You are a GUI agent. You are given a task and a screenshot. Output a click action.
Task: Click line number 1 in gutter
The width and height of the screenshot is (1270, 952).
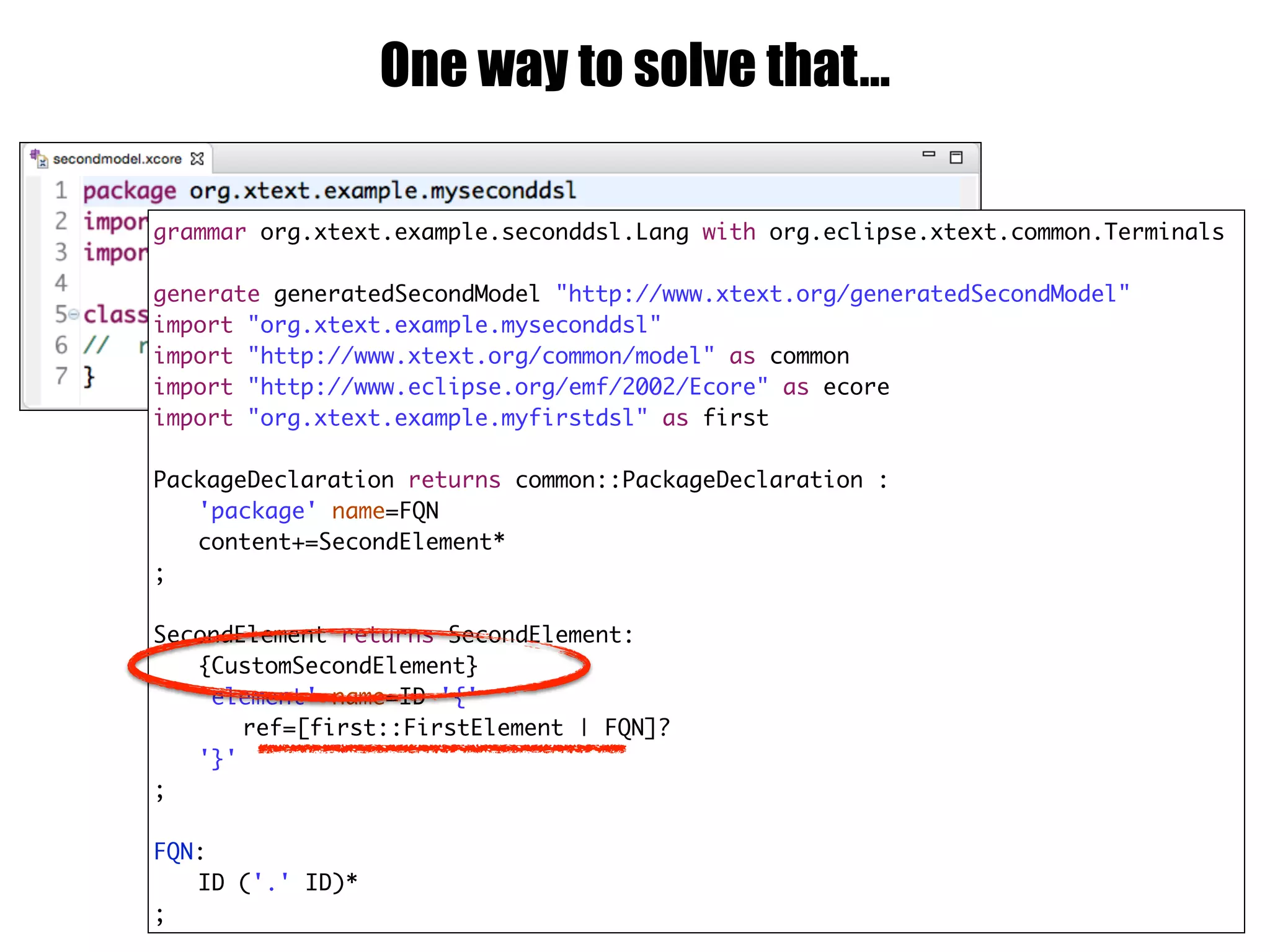(x=61, y=190)
